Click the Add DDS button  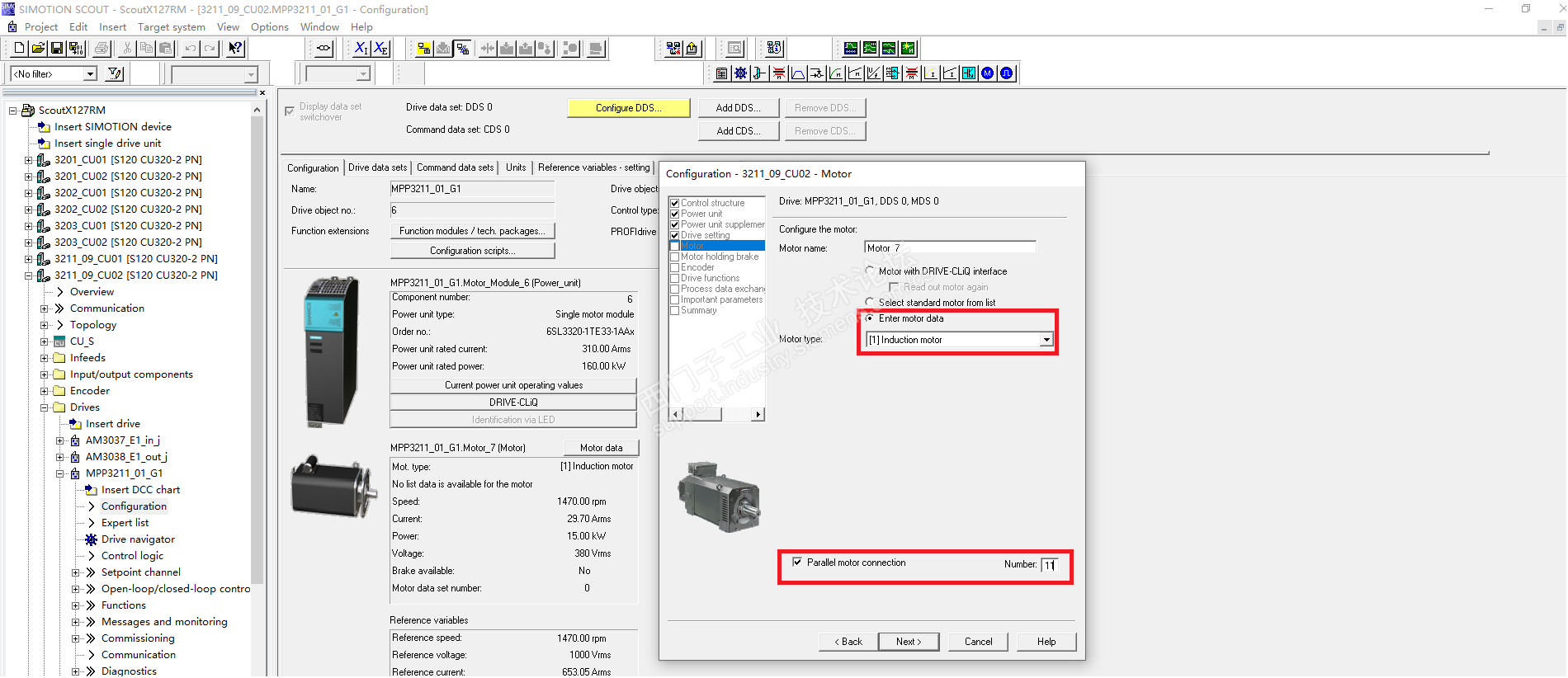(739, 108)
